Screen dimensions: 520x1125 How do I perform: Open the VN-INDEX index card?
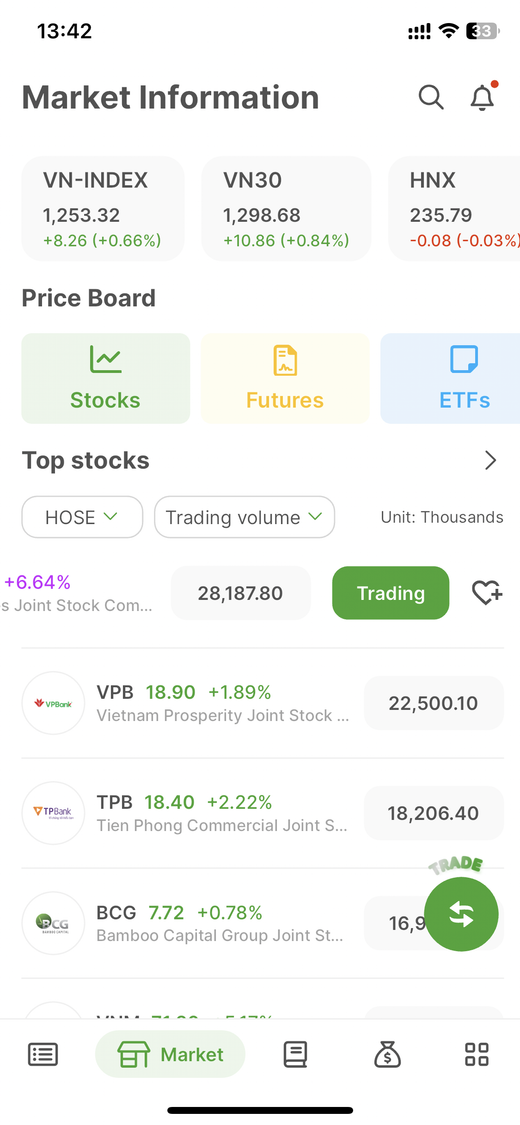click(103, 208)
